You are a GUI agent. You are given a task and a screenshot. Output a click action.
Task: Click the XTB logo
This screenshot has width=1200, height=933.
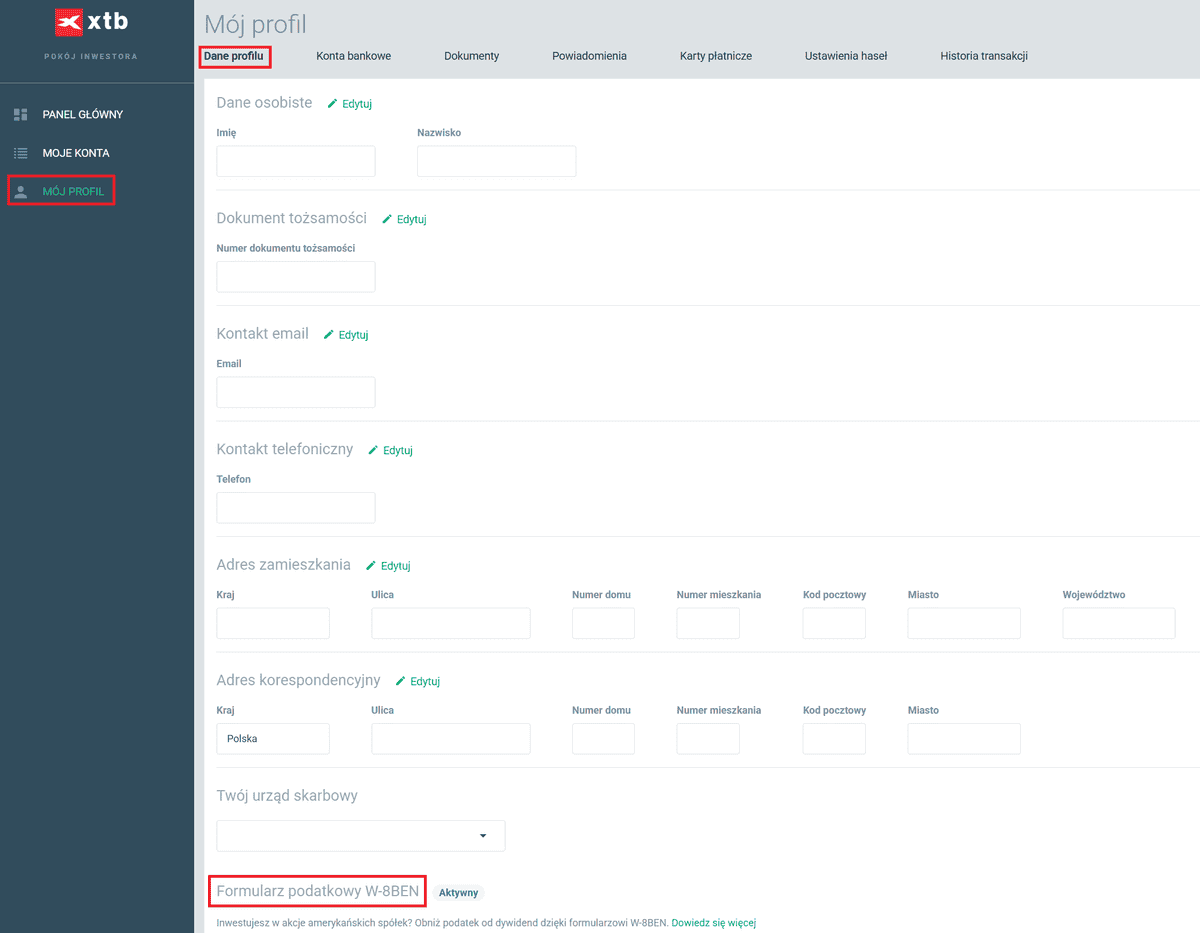91,22
